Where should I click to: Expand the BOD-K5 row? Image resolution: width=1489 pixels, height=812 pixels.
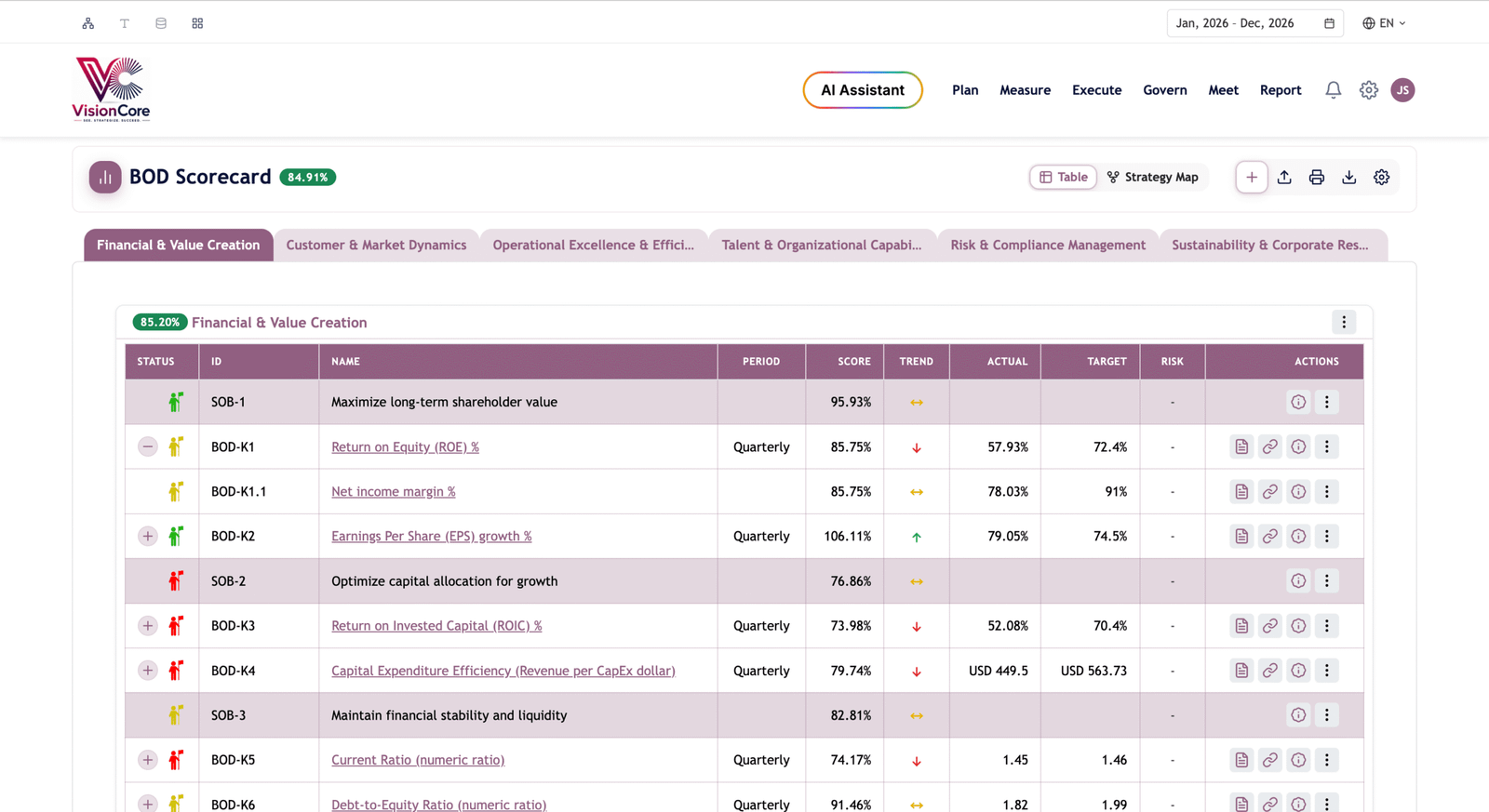(148, 760)
